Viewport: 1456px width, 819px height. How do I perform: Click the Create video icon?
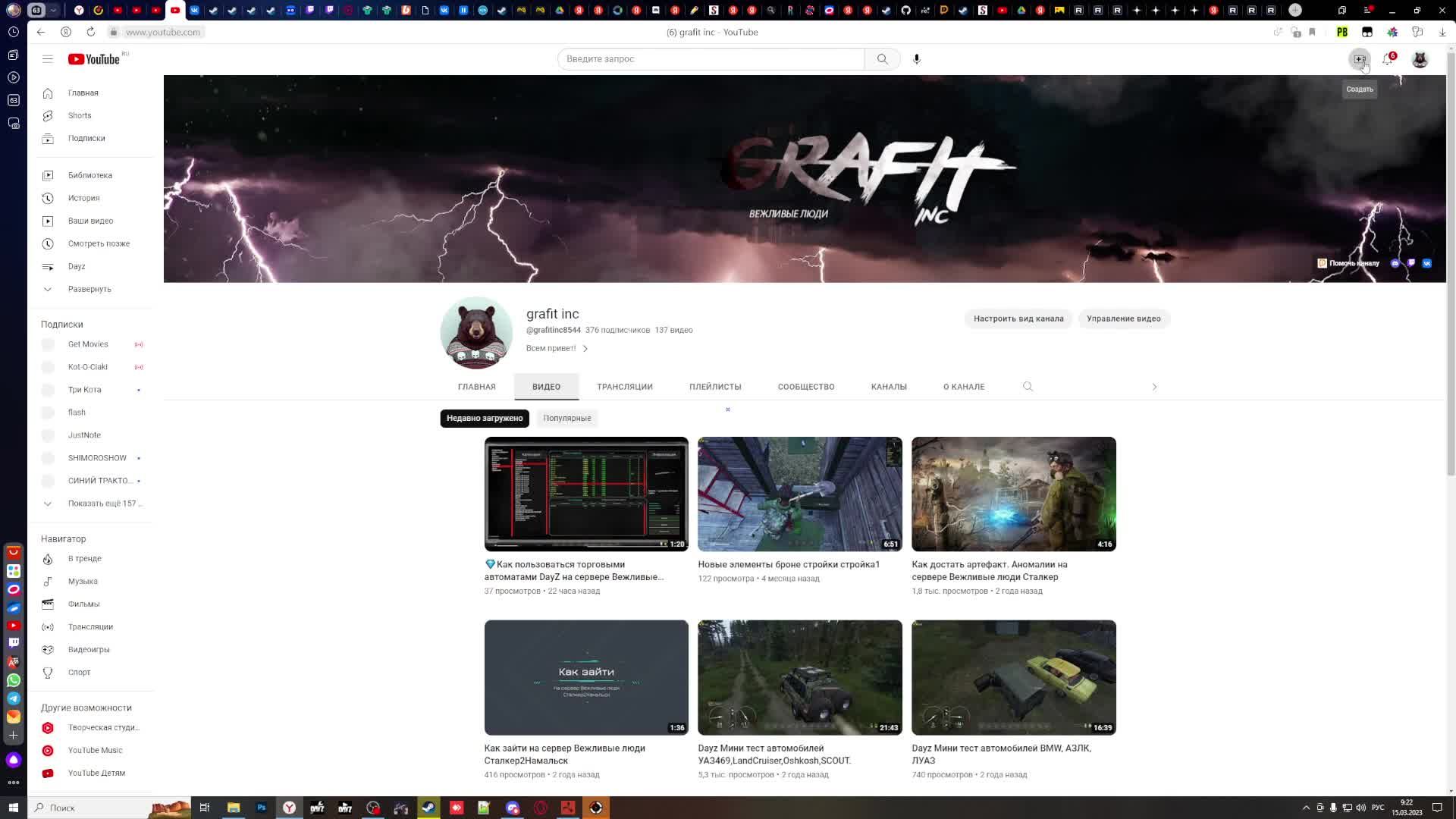click(1359, 59)
